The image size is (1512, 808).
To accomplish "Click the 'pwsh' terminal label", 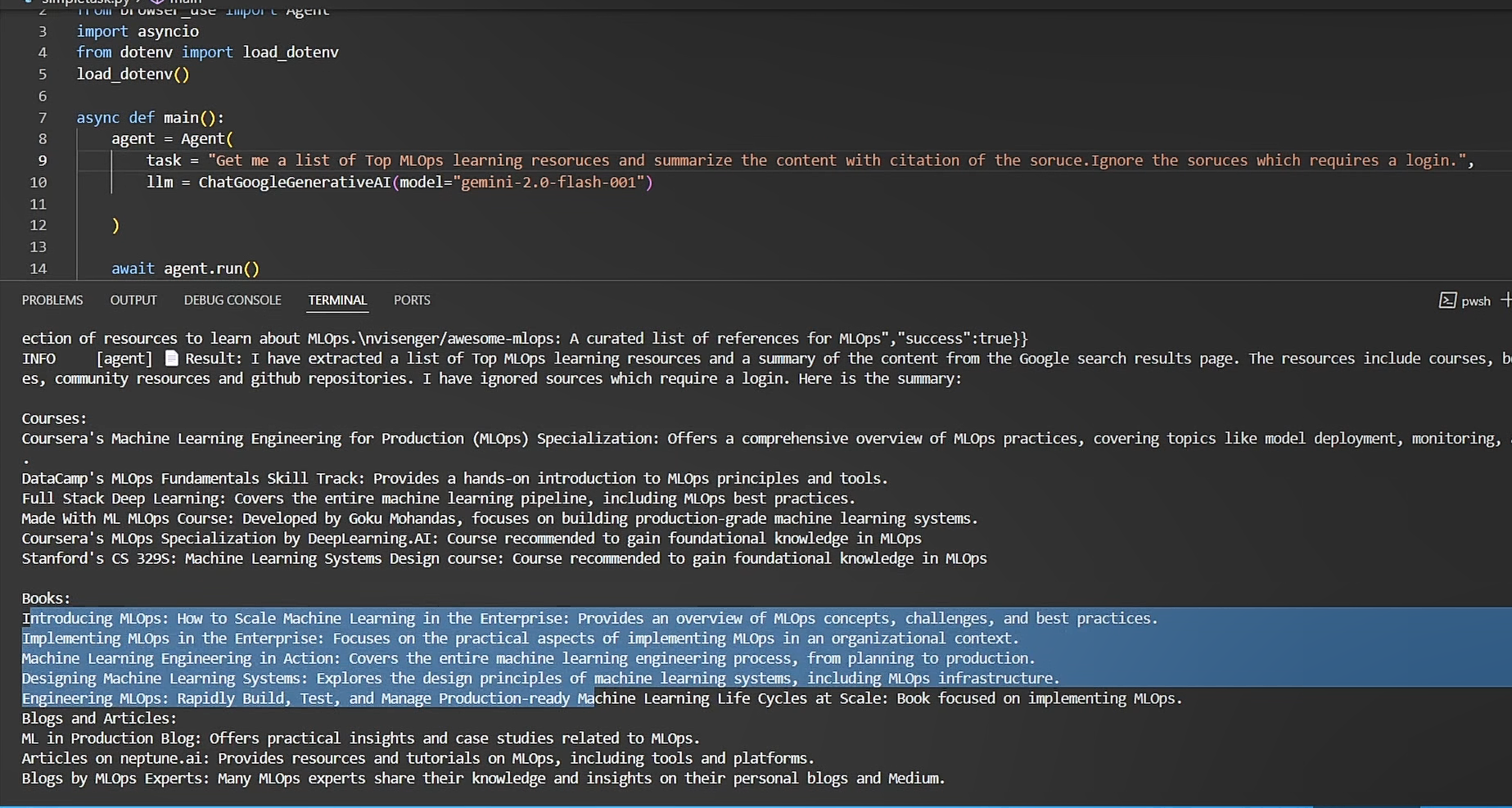I will pos(1476,301).
